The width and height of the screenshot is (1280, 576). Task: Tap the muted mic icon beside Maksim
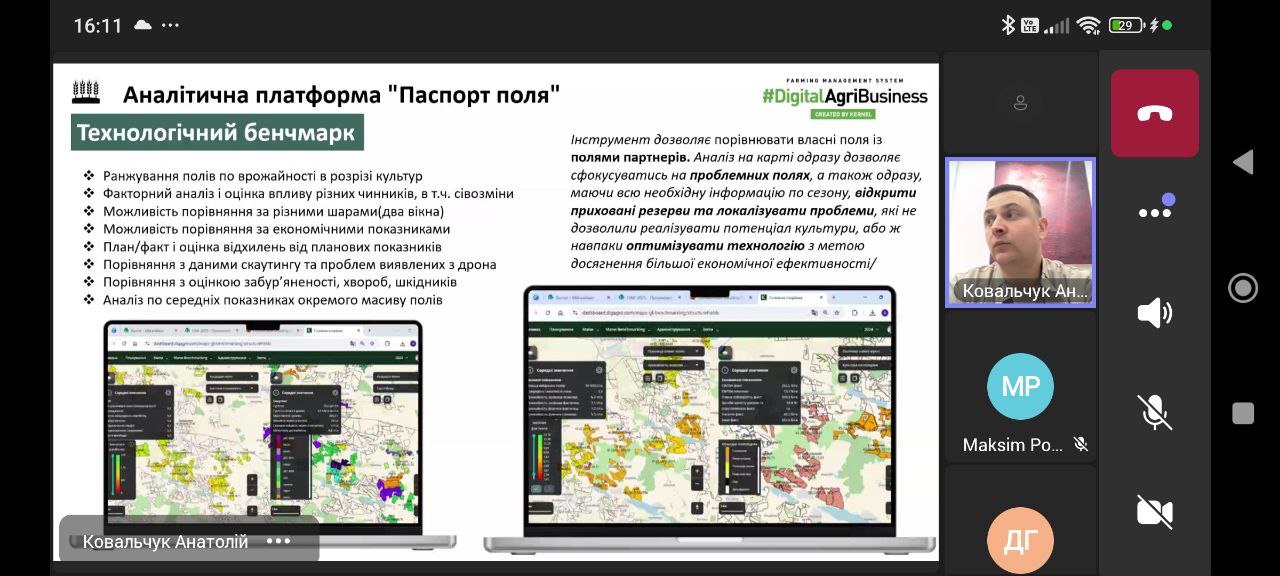point(1080,444)
